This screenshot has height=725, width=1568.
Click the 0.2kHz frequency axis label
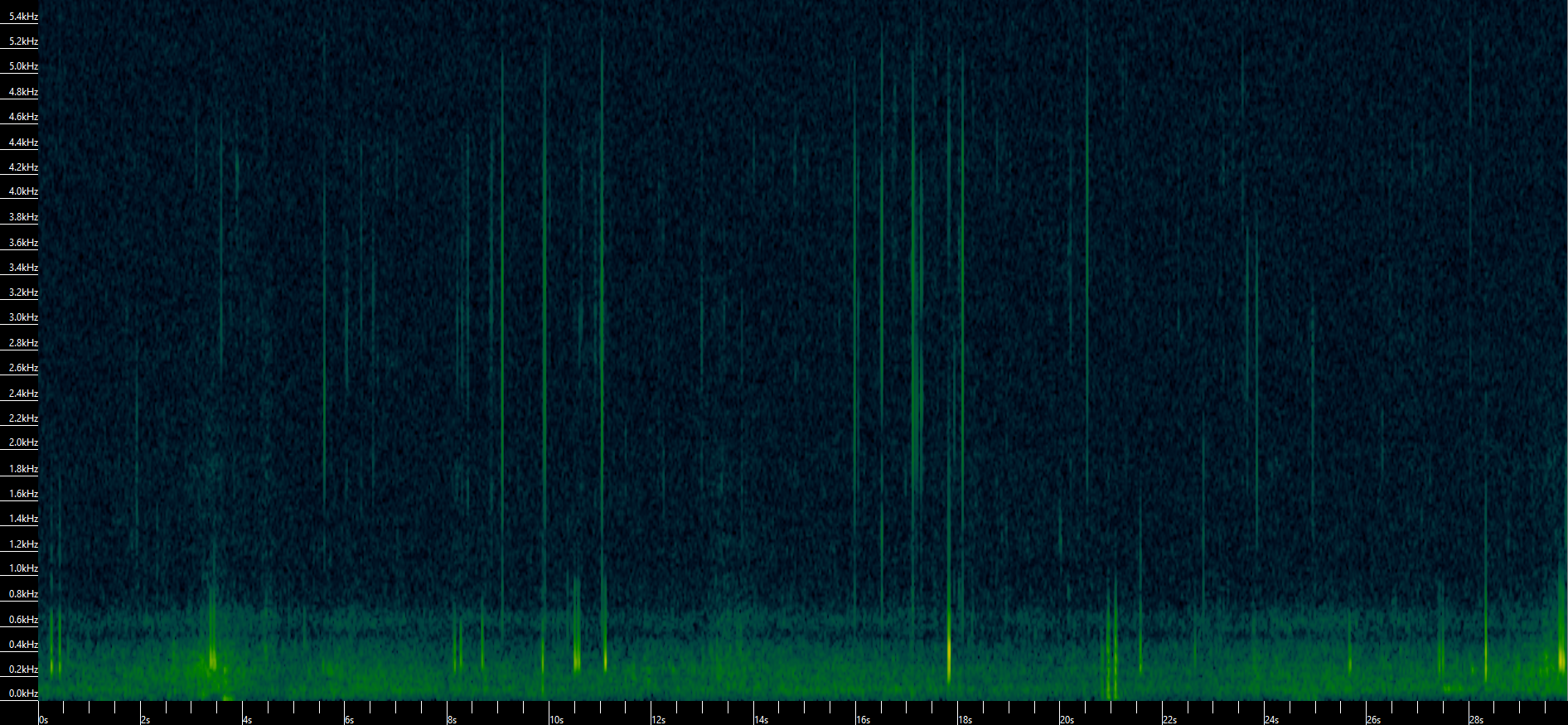(x=23, y=669)
